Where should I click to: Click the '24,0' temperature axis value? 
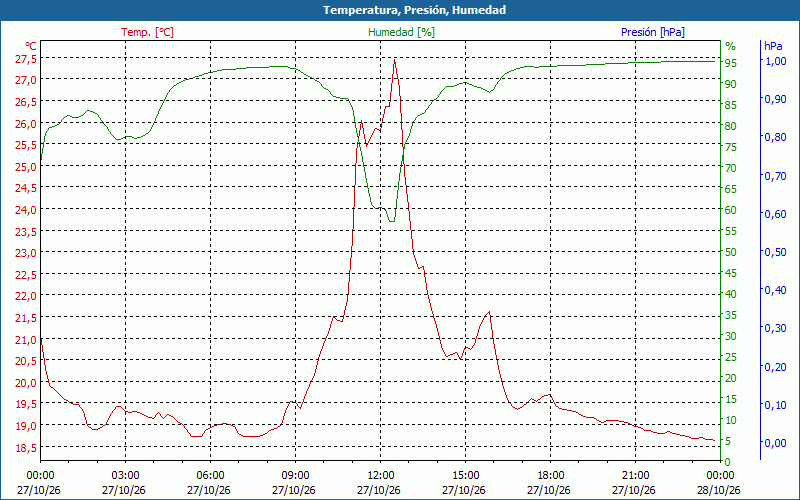point(26,210)
